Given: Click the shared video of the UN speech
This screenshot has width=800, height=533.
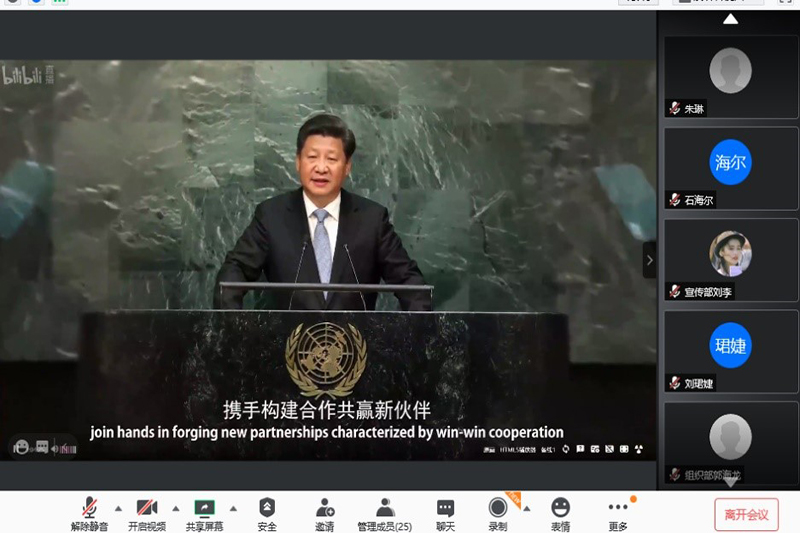Looking at the screenshot, I should tap(328, 260).
